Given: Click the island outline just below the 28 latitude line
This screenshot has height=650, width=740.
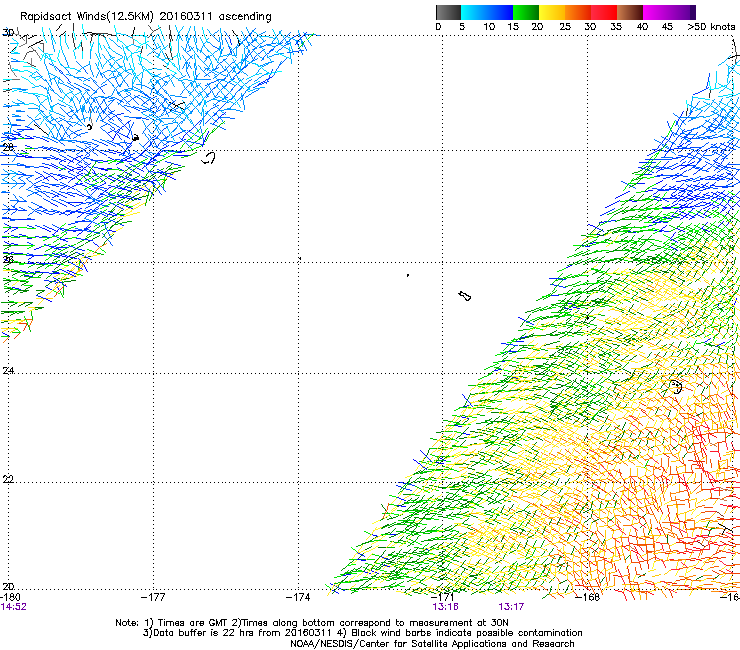Looking at the screenshot, I should coord(208,158).
